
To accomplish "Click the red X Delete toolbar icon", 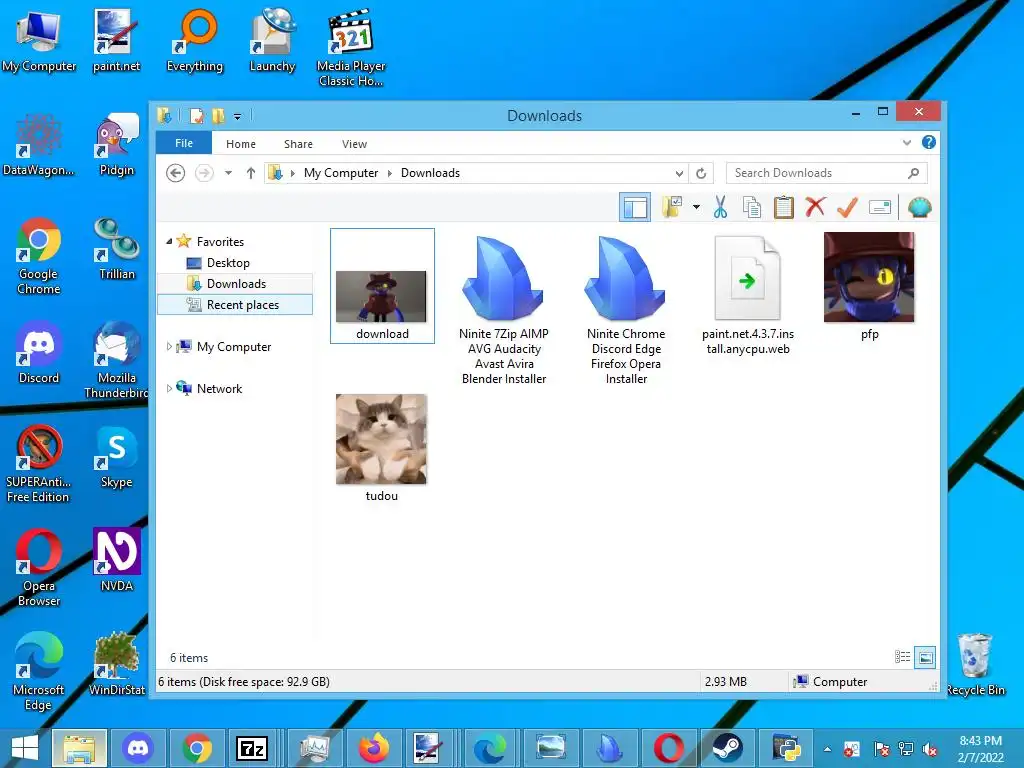I will click(x=815, y=208).
